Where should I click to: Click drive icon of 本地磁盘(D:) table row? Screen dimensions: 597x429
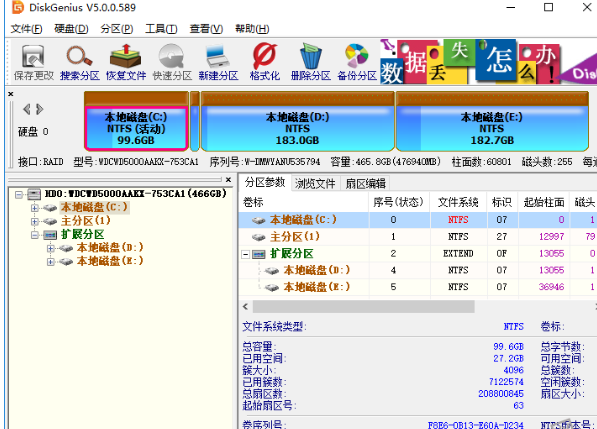tap(272, 271)
